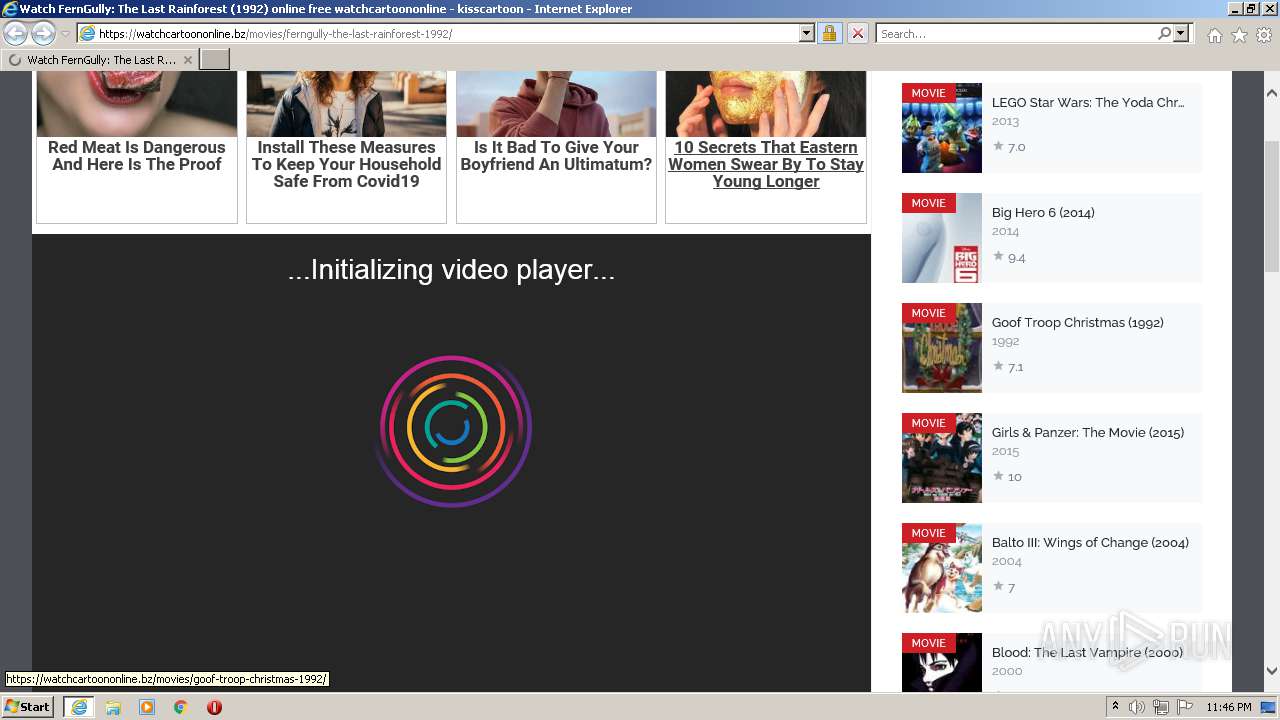The image size is (1280, 720).
Task: Open the Windows Start menu
Action: 28,706
